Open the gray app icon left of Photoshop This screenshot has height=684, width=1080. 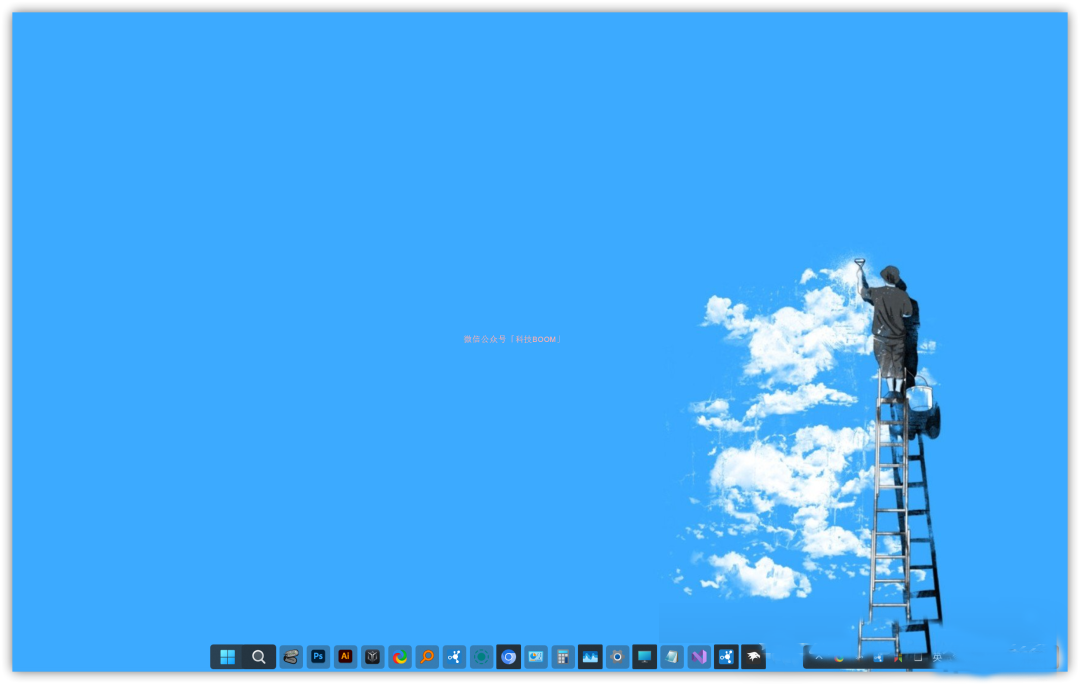[x=291, y=657]
